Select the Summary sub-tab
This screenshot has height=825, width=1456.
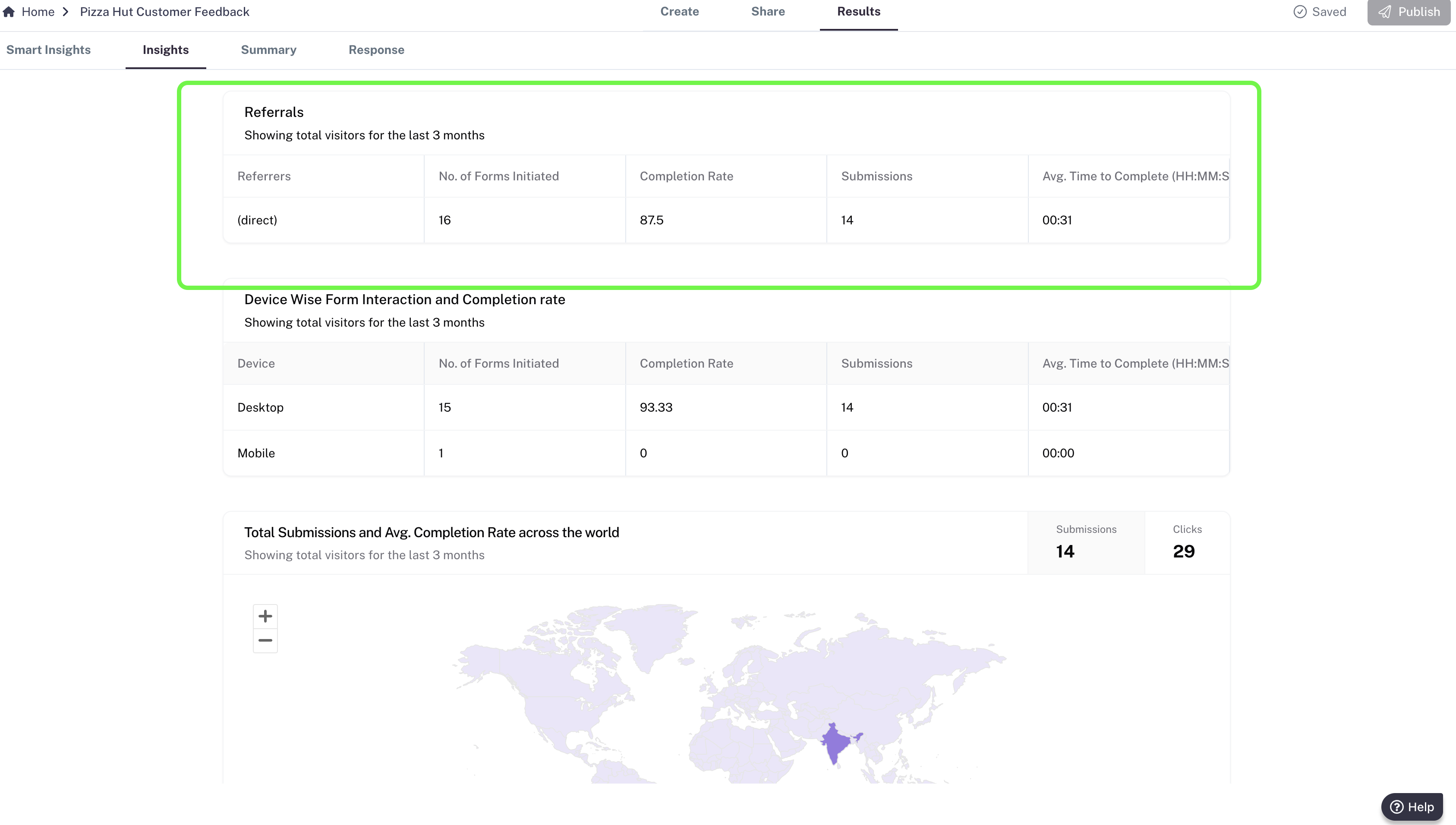point(268,50)
